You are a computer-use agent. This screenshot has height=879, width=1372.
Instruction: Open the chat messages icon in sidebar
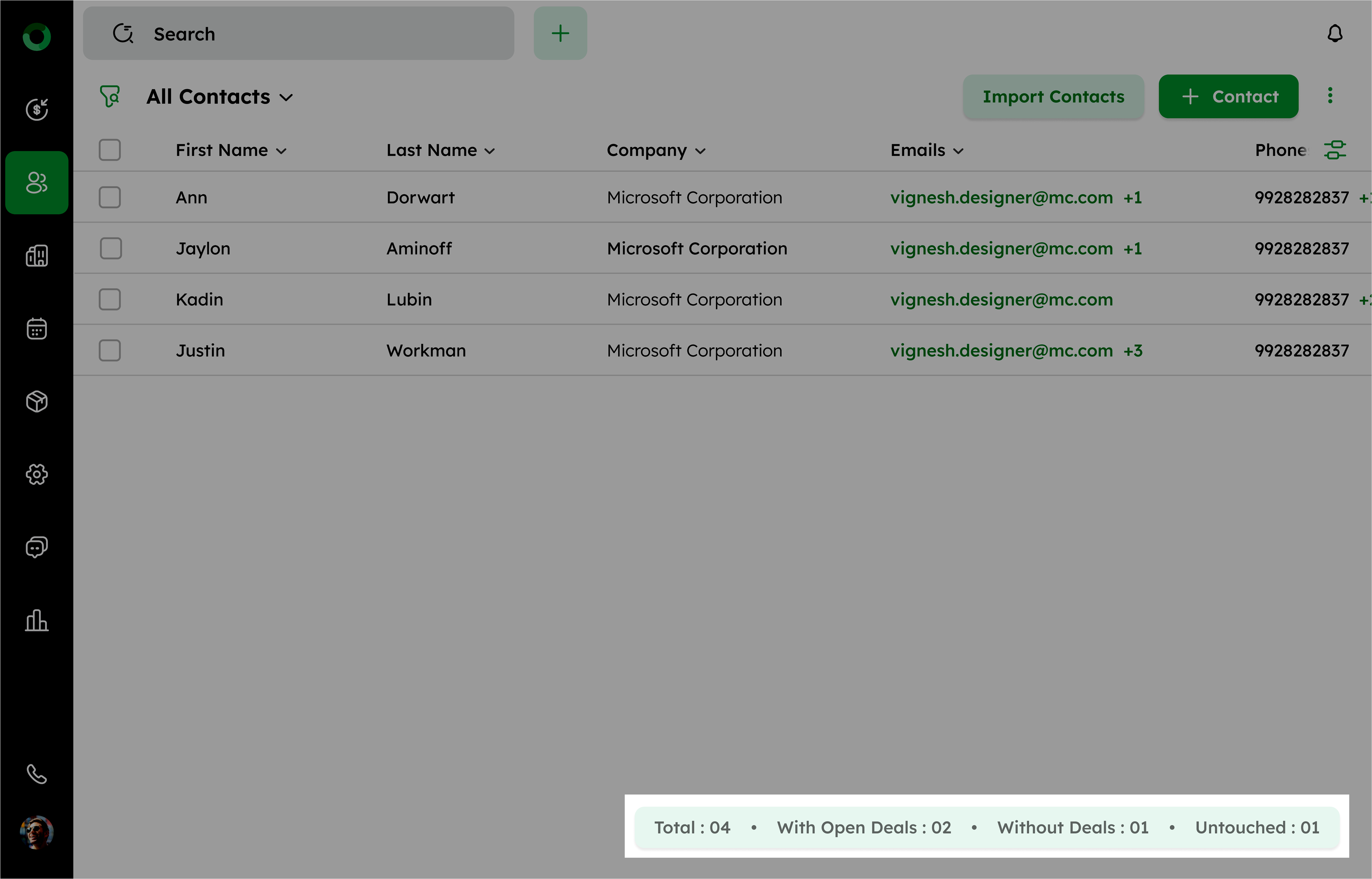pos(37,547)
